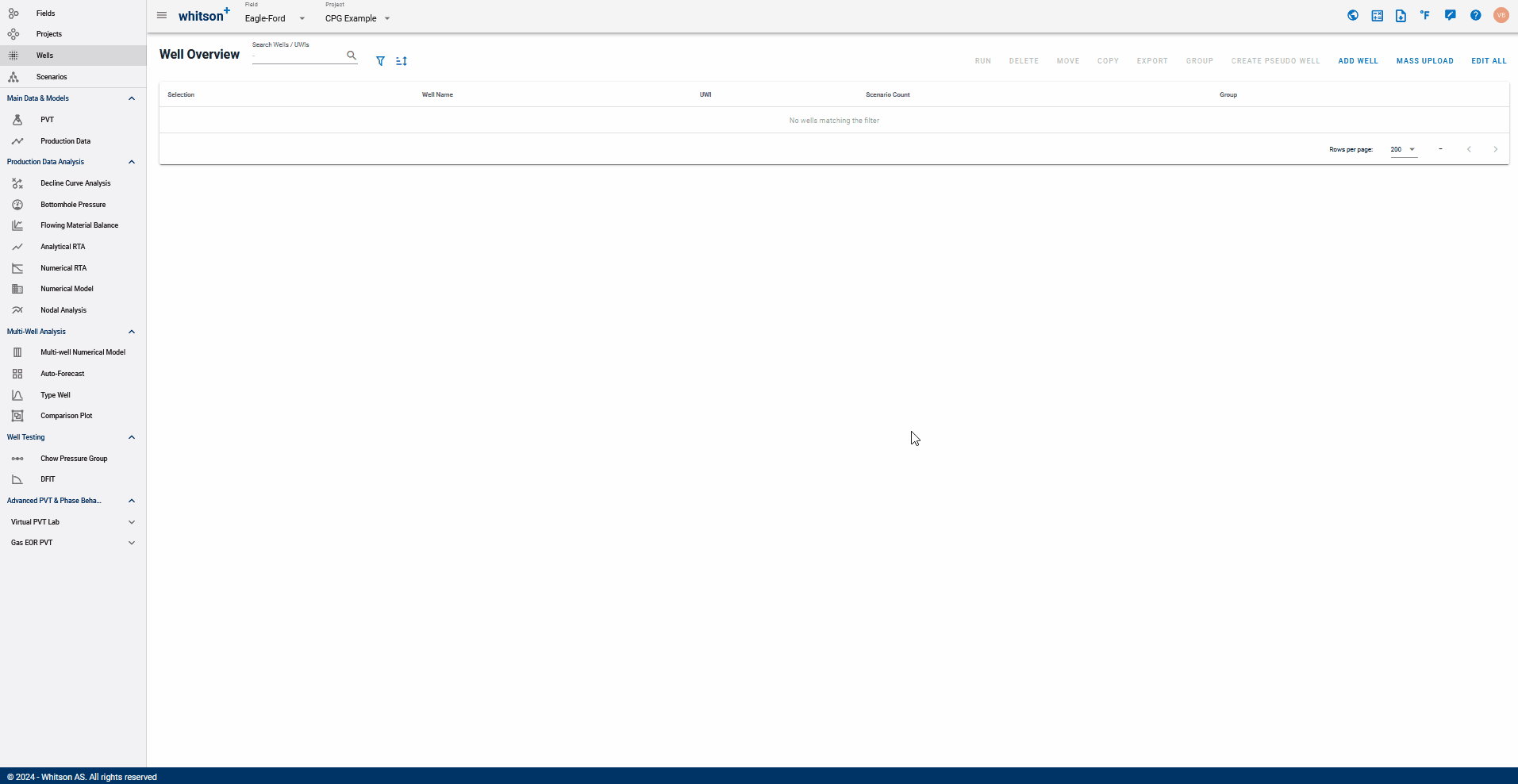
Task: Open the globe map icon in header
Action: tap(1353, 15)
